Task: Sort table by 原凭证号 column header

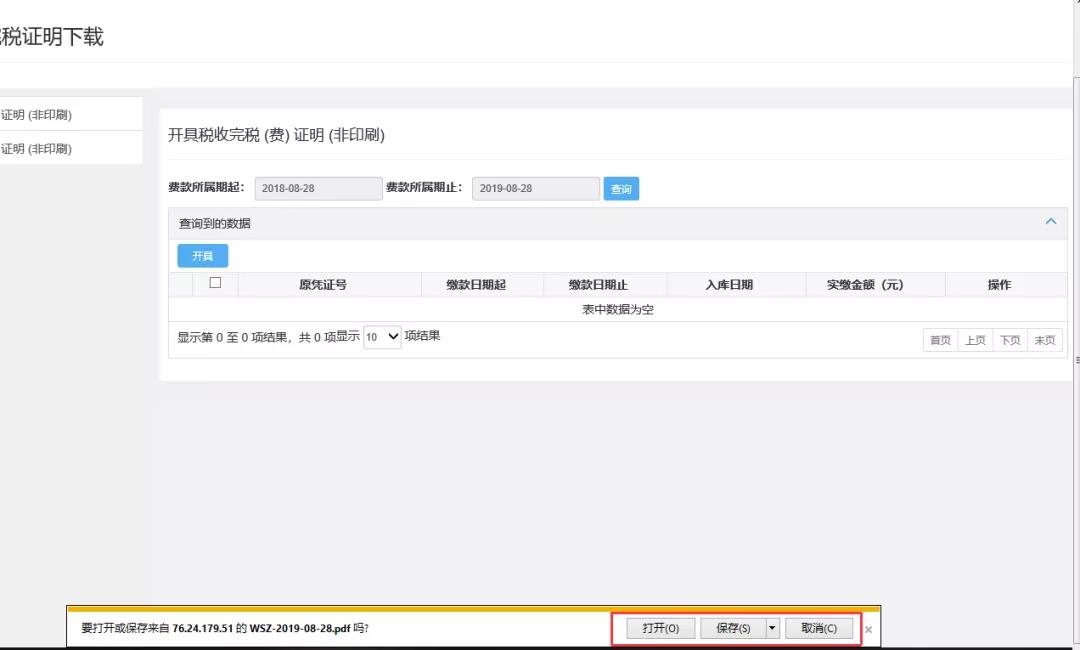Action: tap(323, 285)
